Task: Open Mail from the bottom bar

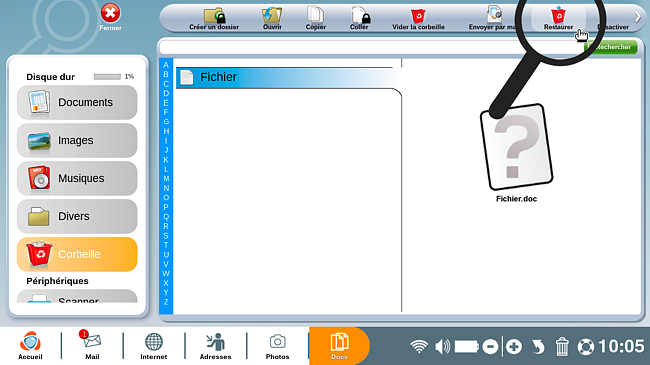Action: pyautogui.click(x=92, y=346)
